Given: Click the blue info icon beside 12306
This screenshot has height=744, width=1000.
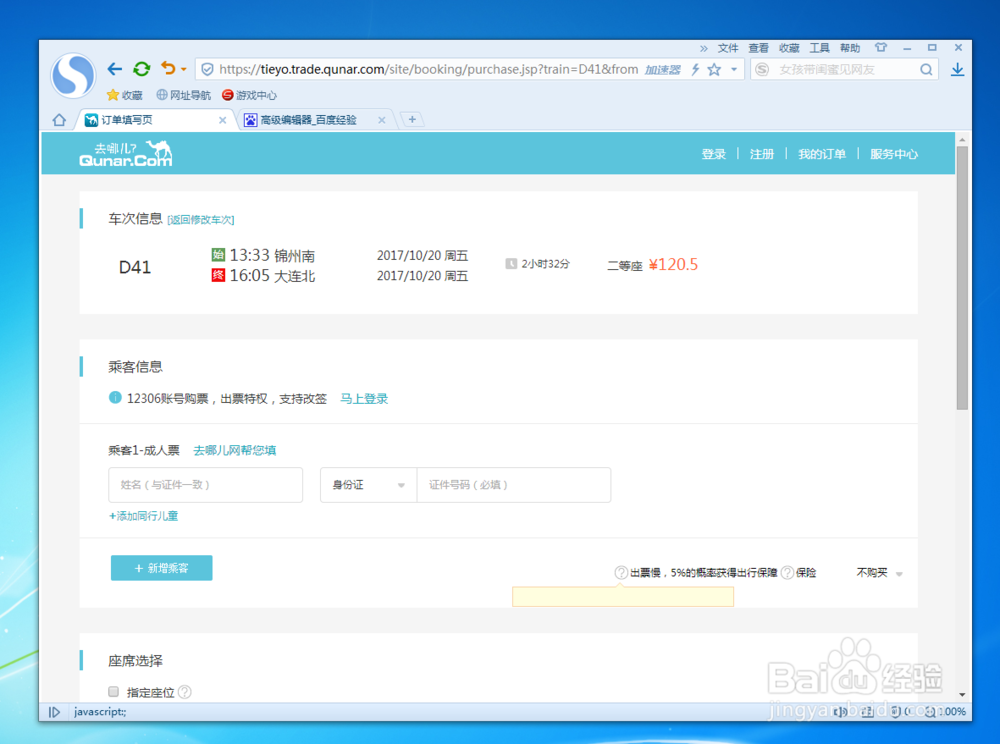Looking at the screenshot, I should tap(115, 398).
